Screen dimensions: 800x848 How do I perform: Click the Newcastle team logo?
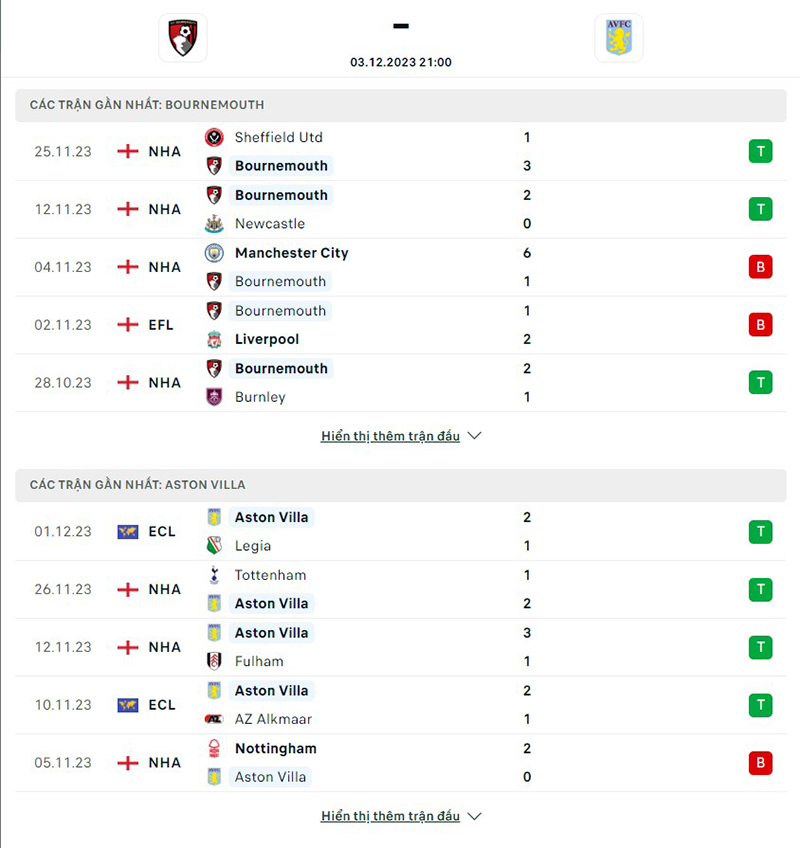214,224
